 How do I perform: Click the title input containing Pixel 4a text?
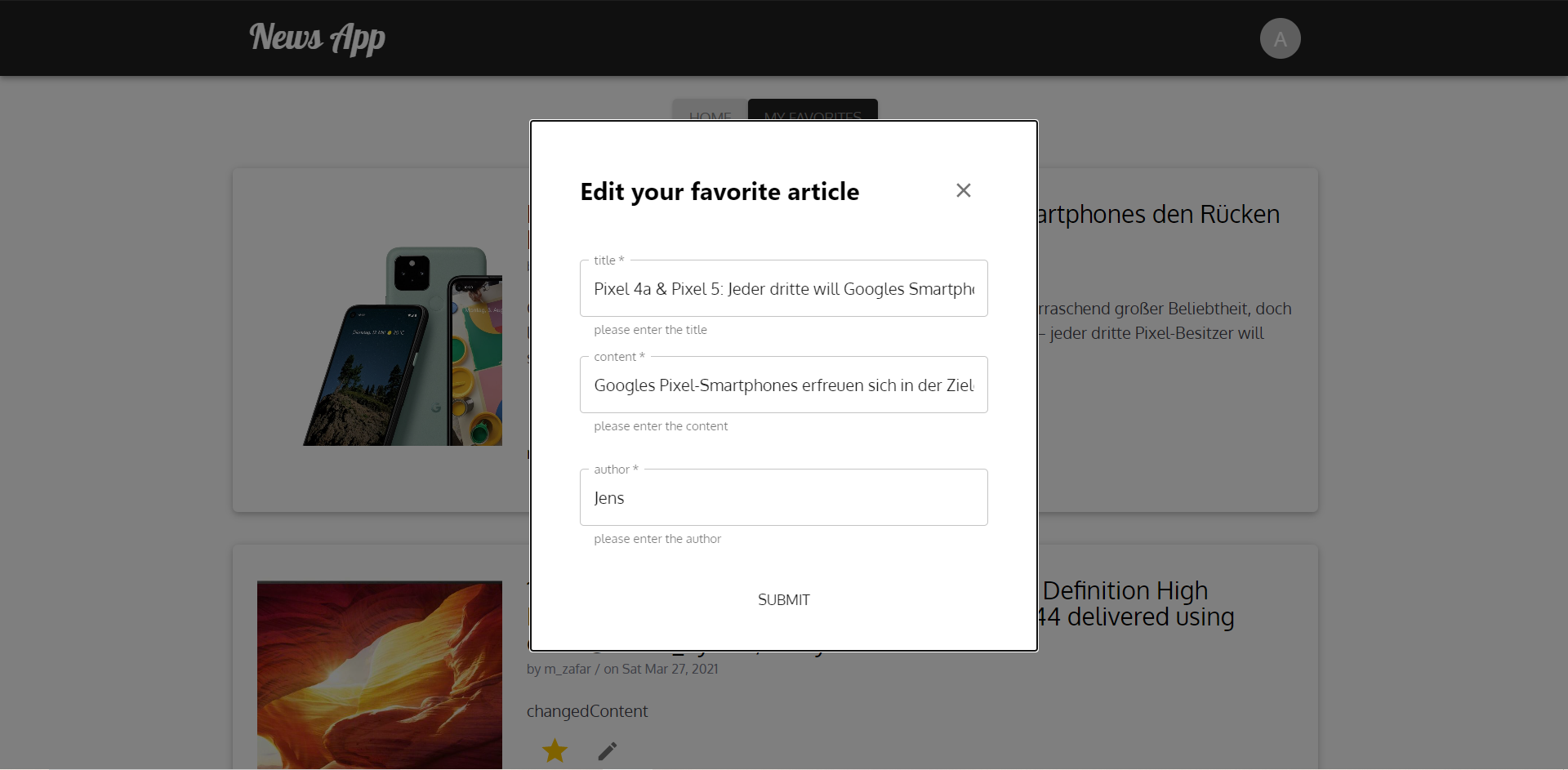pos(783,288)
